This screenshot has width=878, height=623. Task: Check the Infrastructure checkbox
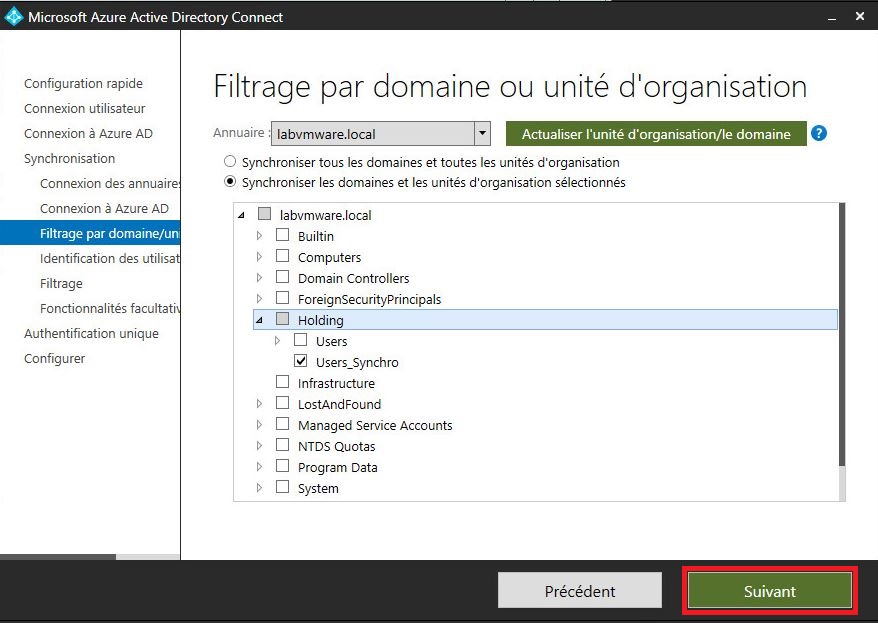click(282, 382)
